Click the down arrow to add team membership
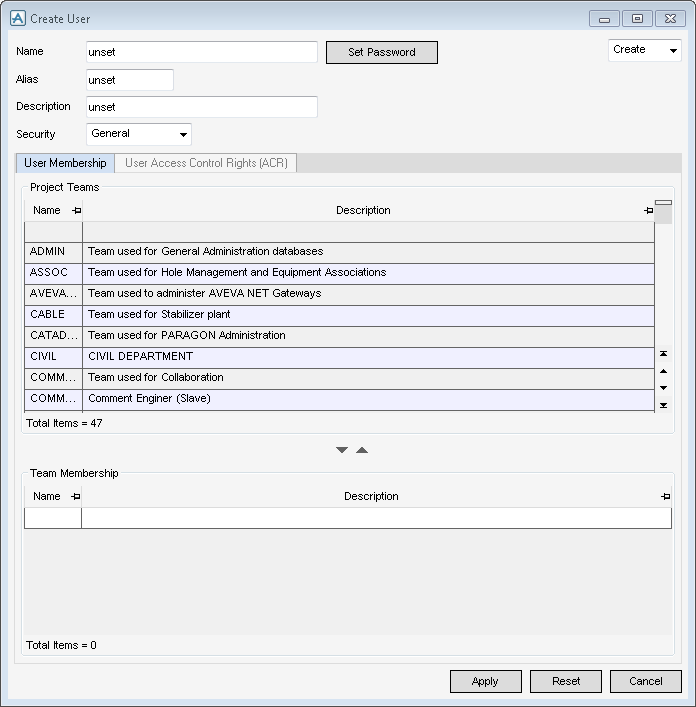This screenshot has height=707, width=696. [x=342, y=450]
